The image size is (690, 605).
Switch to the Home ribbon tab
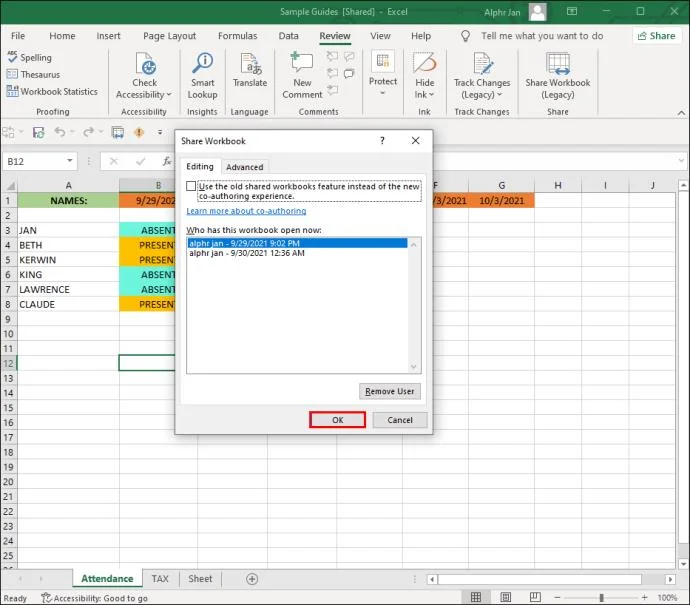coord(62,36)
